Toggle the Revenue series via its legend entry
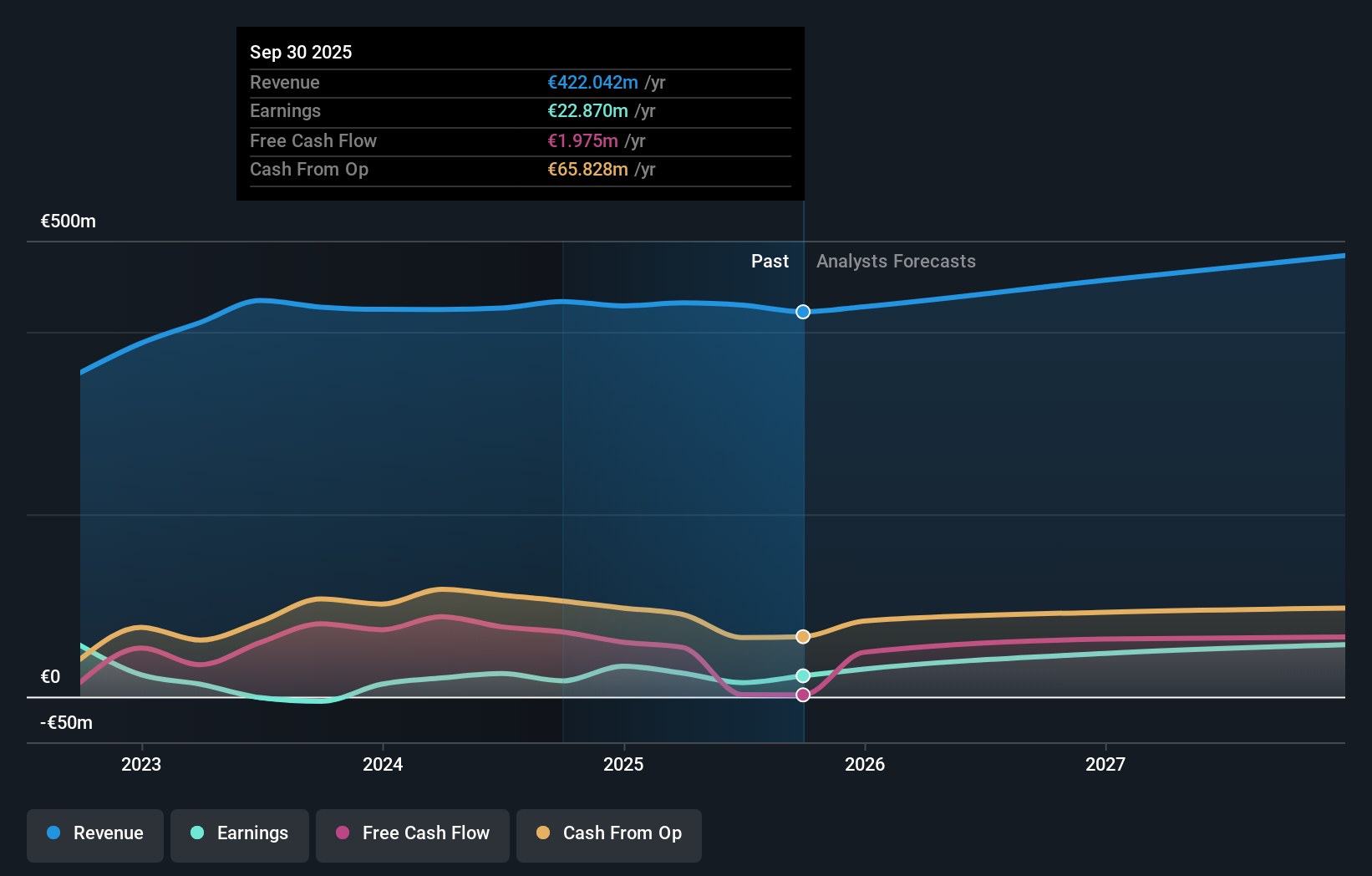 pos(94,834)
